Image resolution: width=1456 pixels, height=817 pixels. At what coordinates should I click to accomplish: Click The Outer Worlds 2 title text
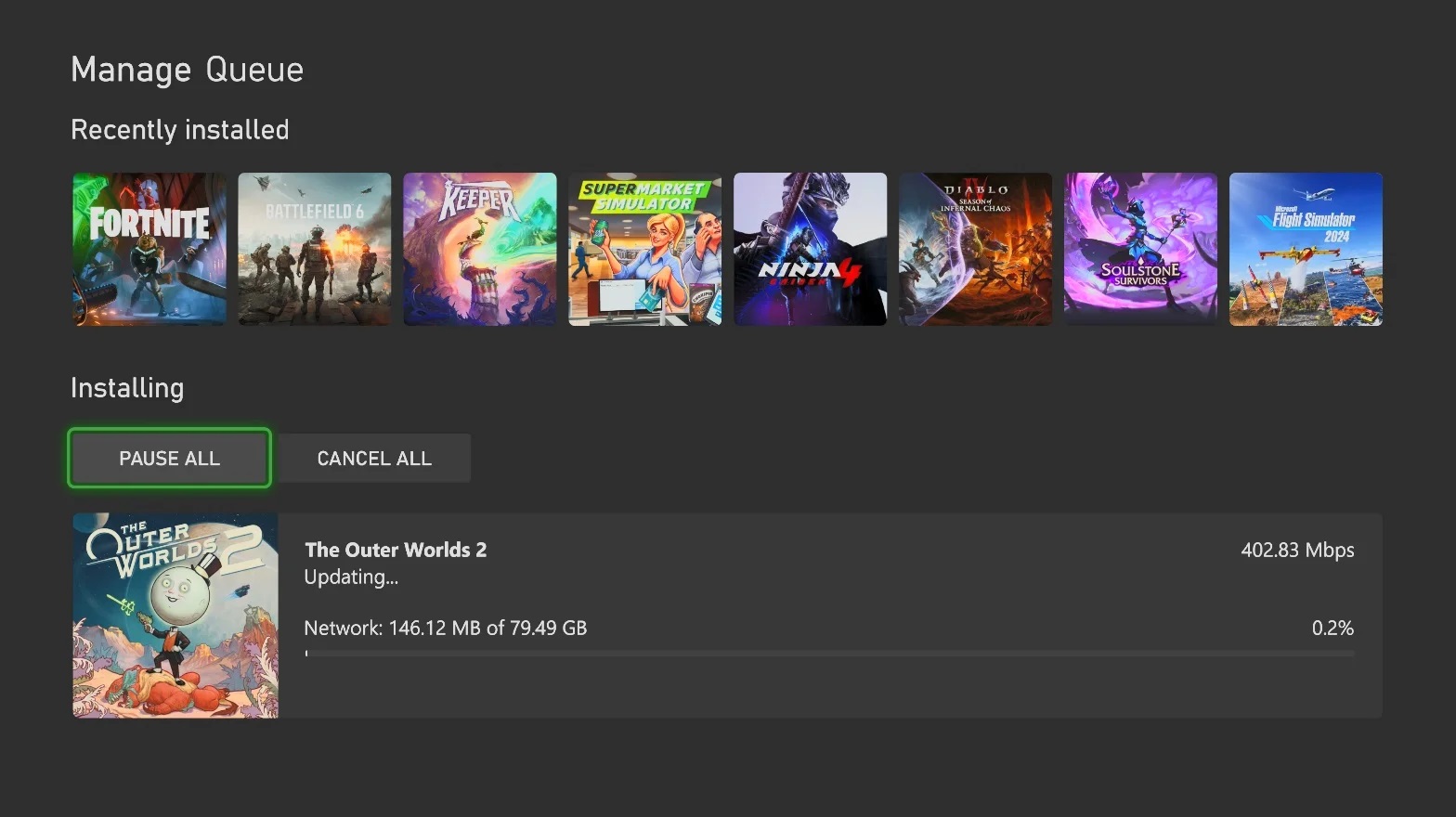tap(396, 550)
